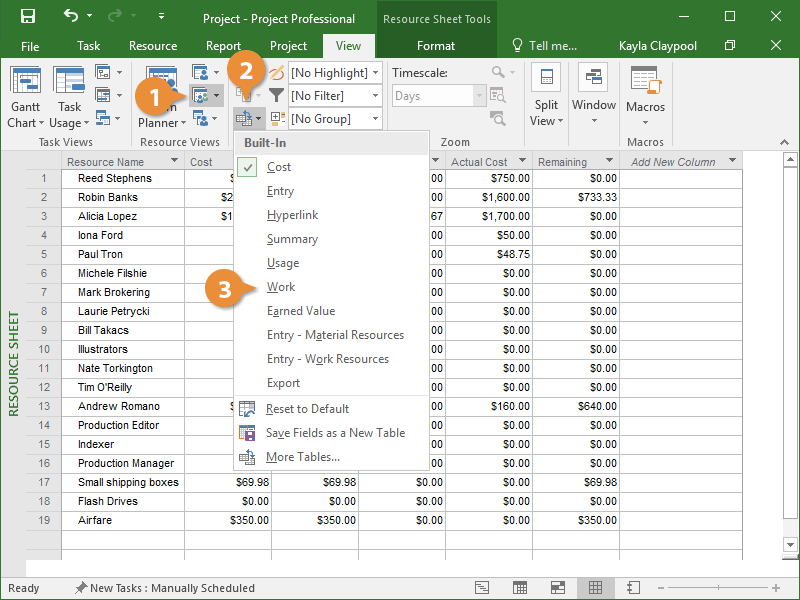Click the Save icon in title bar
This screenshot has height=600, width=800.
pos(28,17)
